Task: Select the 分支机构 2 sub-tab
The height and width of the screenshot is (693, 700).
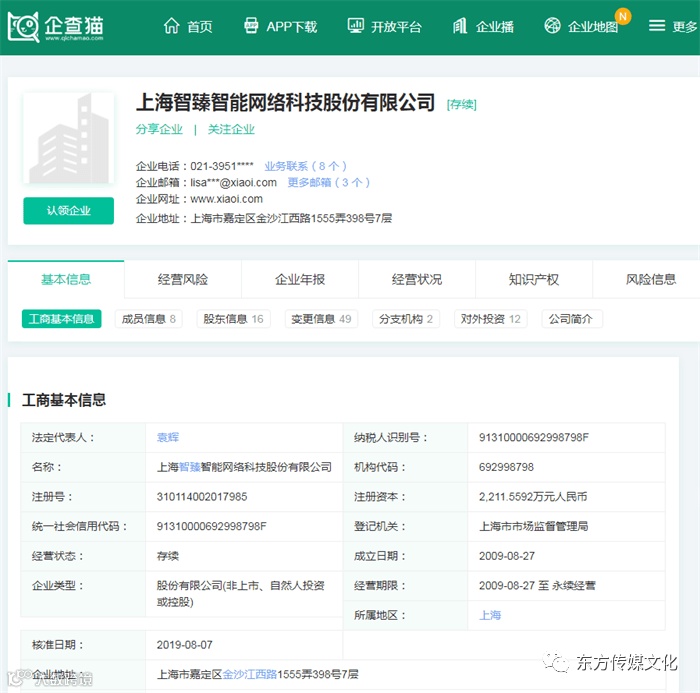Action: (x=406, y=319)
